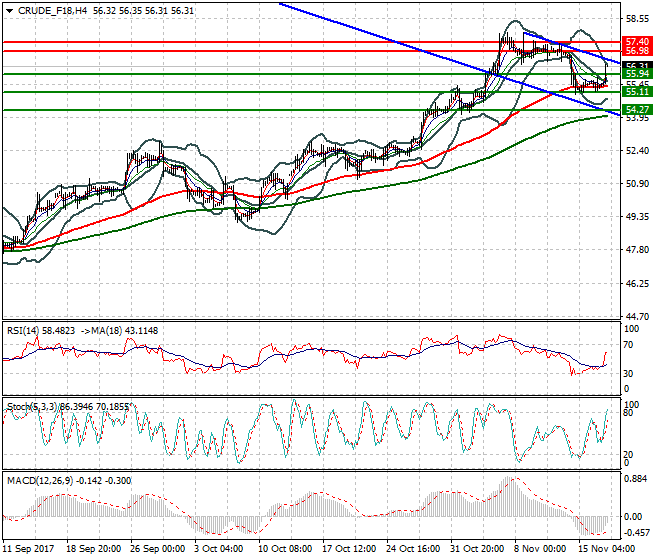Click the 0.884 MACD scale value
Viewport: 660px width, 560px height.
click(636, 479)
